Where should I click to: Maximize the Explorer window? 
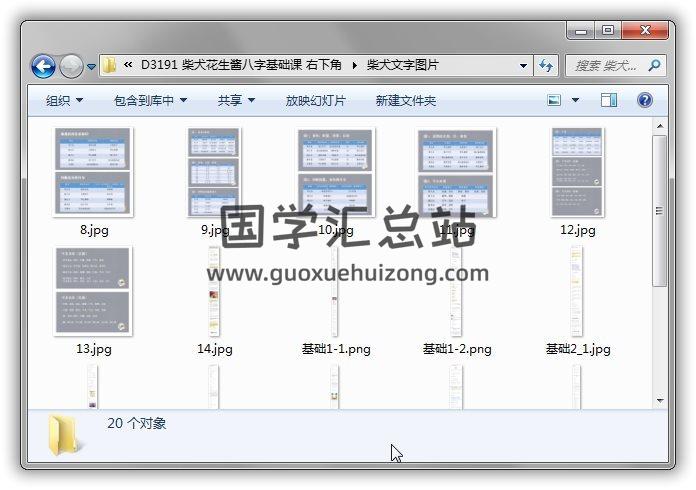tap(608, 31)
